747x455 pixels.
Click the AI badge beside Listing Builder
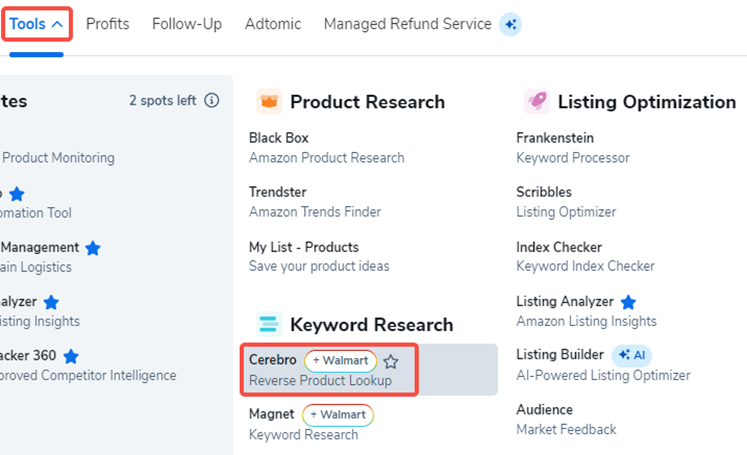tap(632, 355)
